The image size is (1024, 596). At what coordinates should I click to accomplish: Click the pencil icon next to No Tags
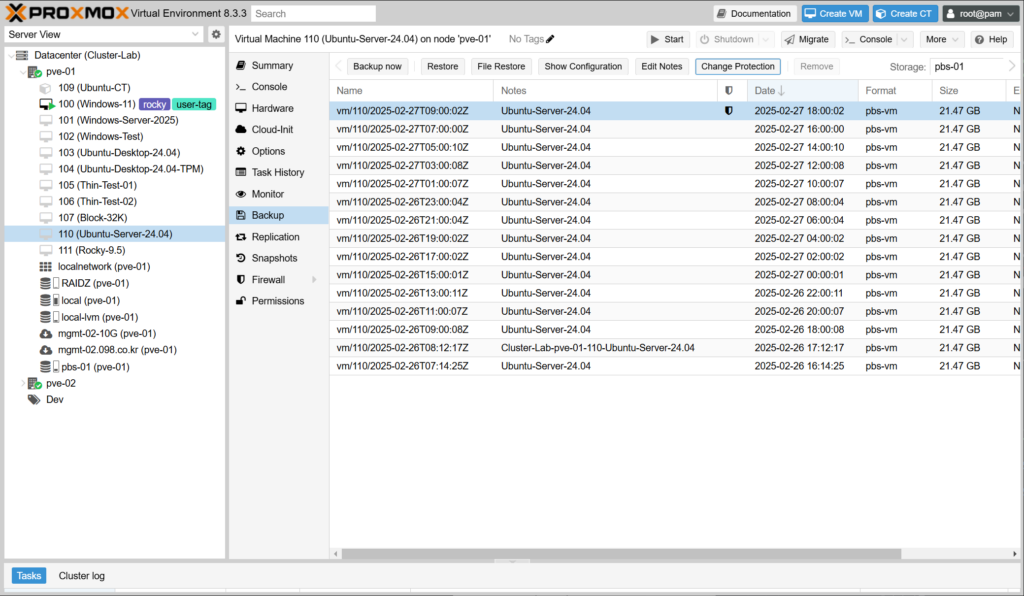tap(550, 39)
